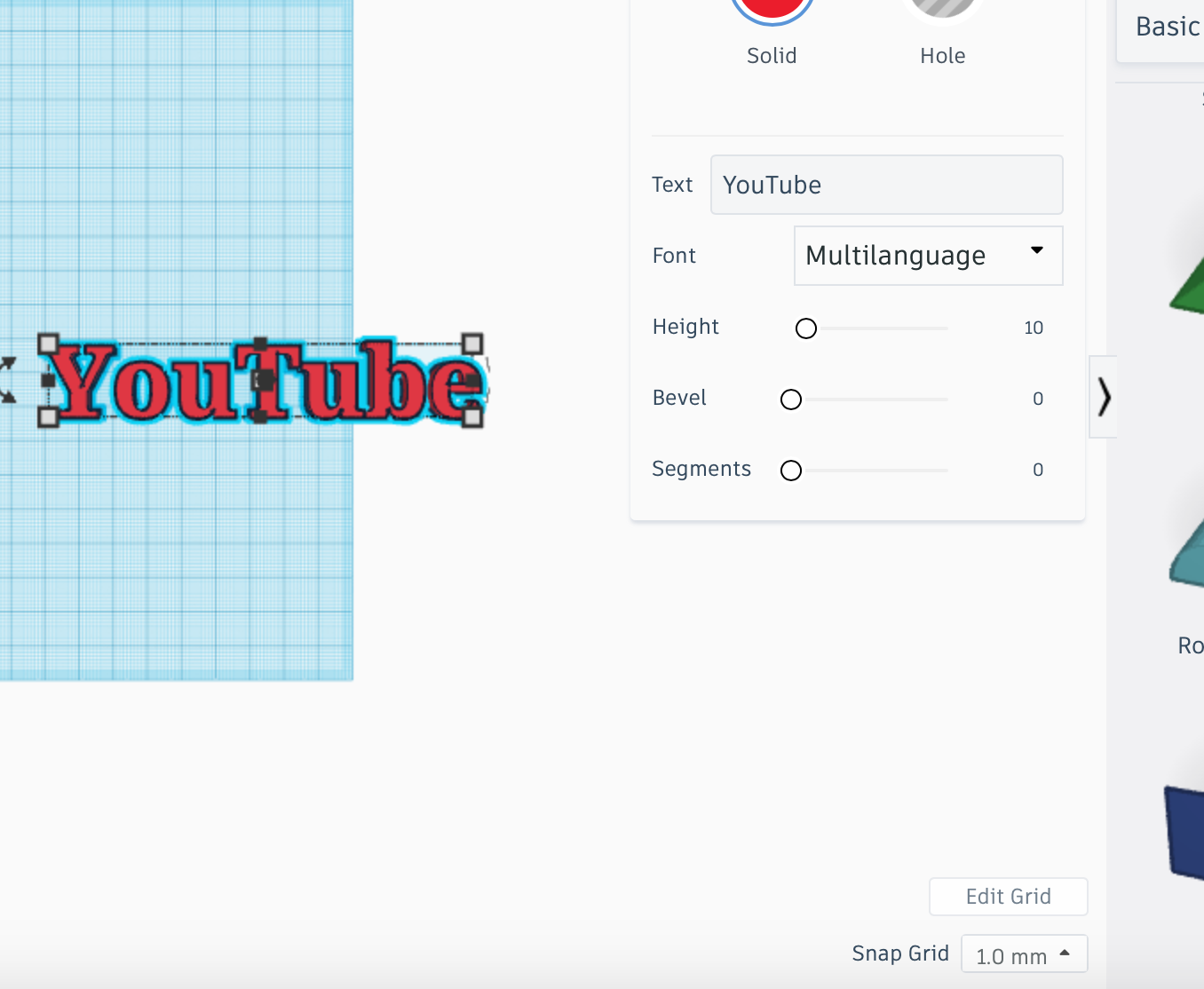The width and height of the screenshot is (1204, 989).
Task: Click the Edit Grid button
Action: pos(1008,897)
